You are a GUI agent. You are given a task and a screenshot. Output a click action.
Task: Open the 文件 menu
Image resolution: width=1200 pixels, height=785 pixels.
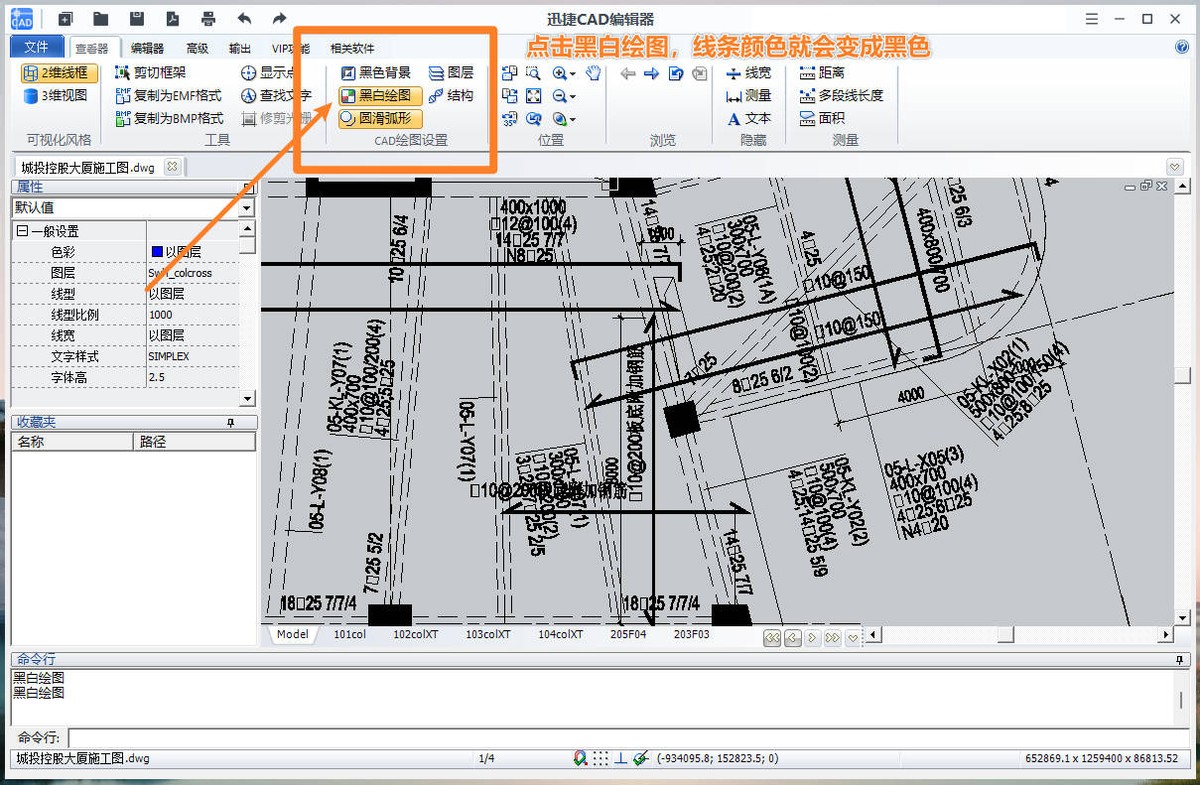coord(36,46)
